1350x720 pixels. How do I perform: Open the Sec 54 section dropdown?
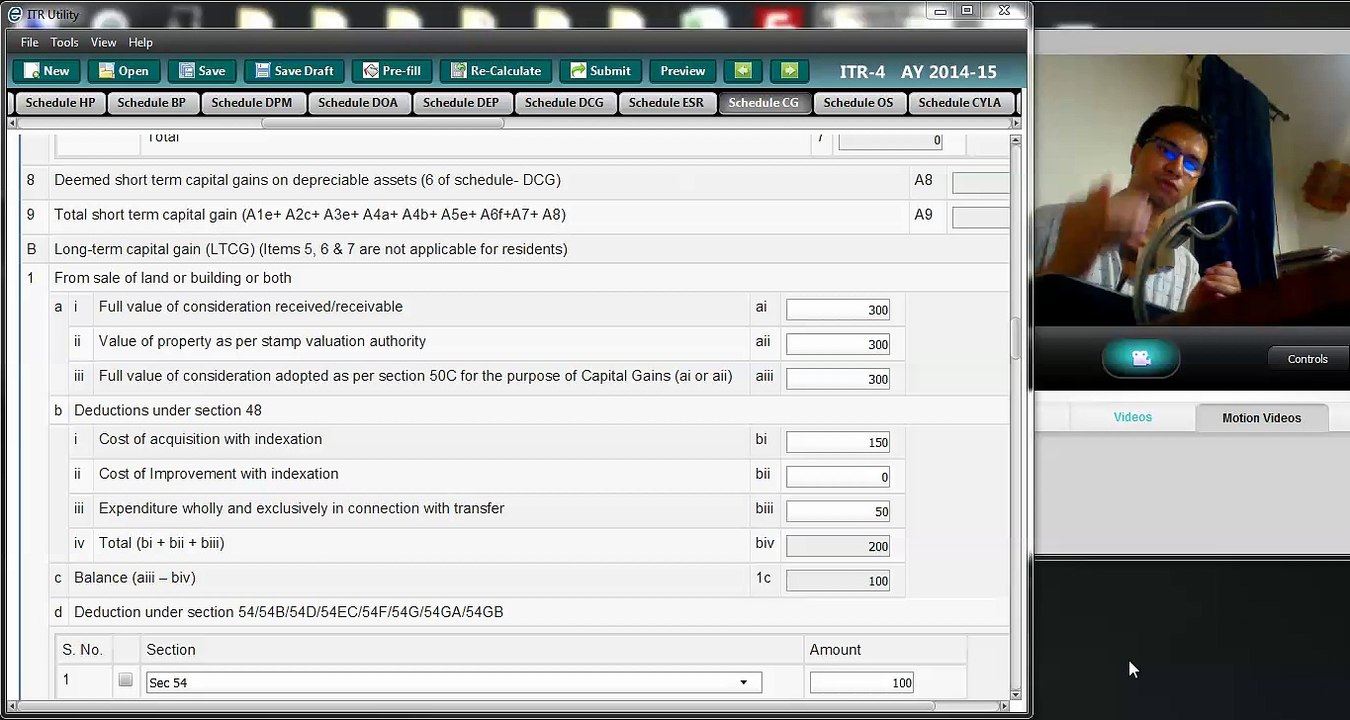point(454,682)
